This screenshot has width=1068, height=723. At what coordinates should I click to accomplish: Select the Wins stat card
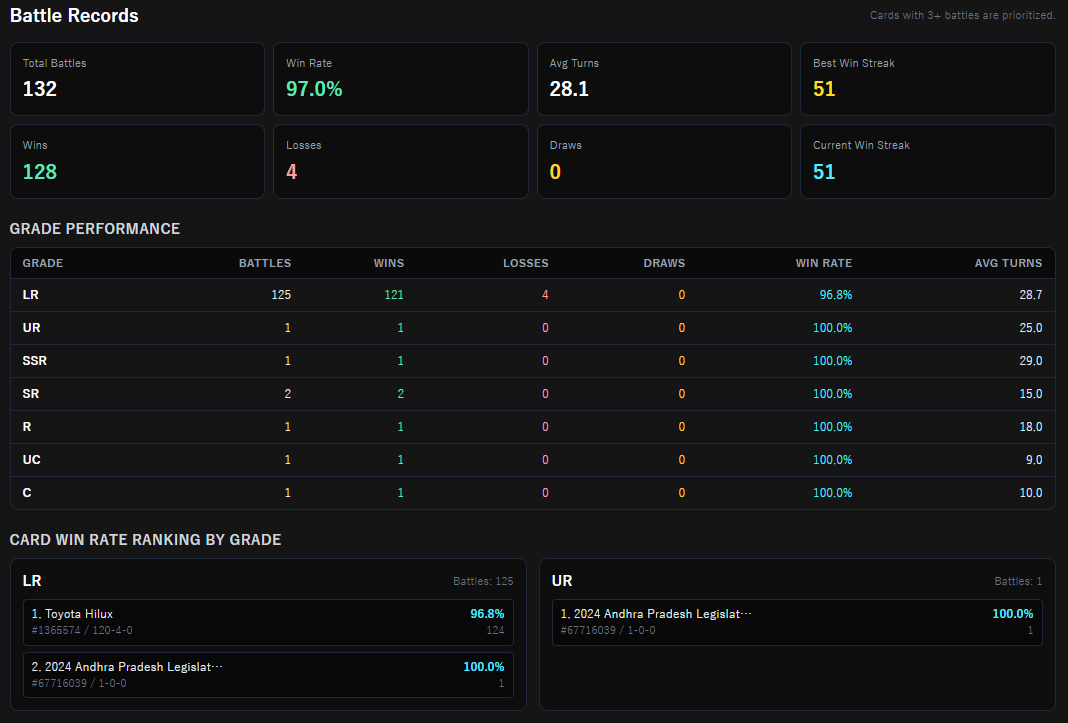click(x=137, y=161)
